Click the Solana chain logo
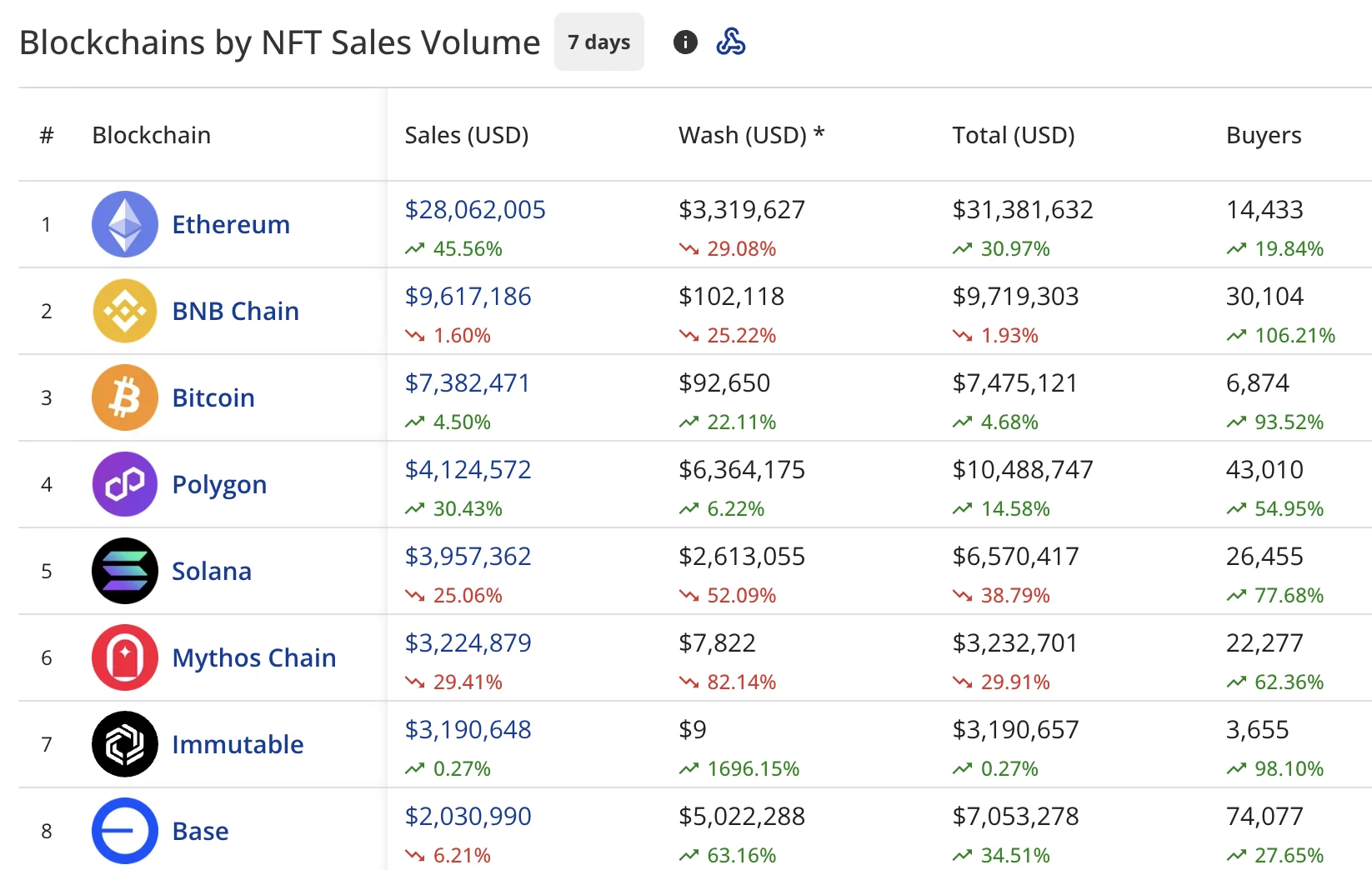 [x=123, y=571]
